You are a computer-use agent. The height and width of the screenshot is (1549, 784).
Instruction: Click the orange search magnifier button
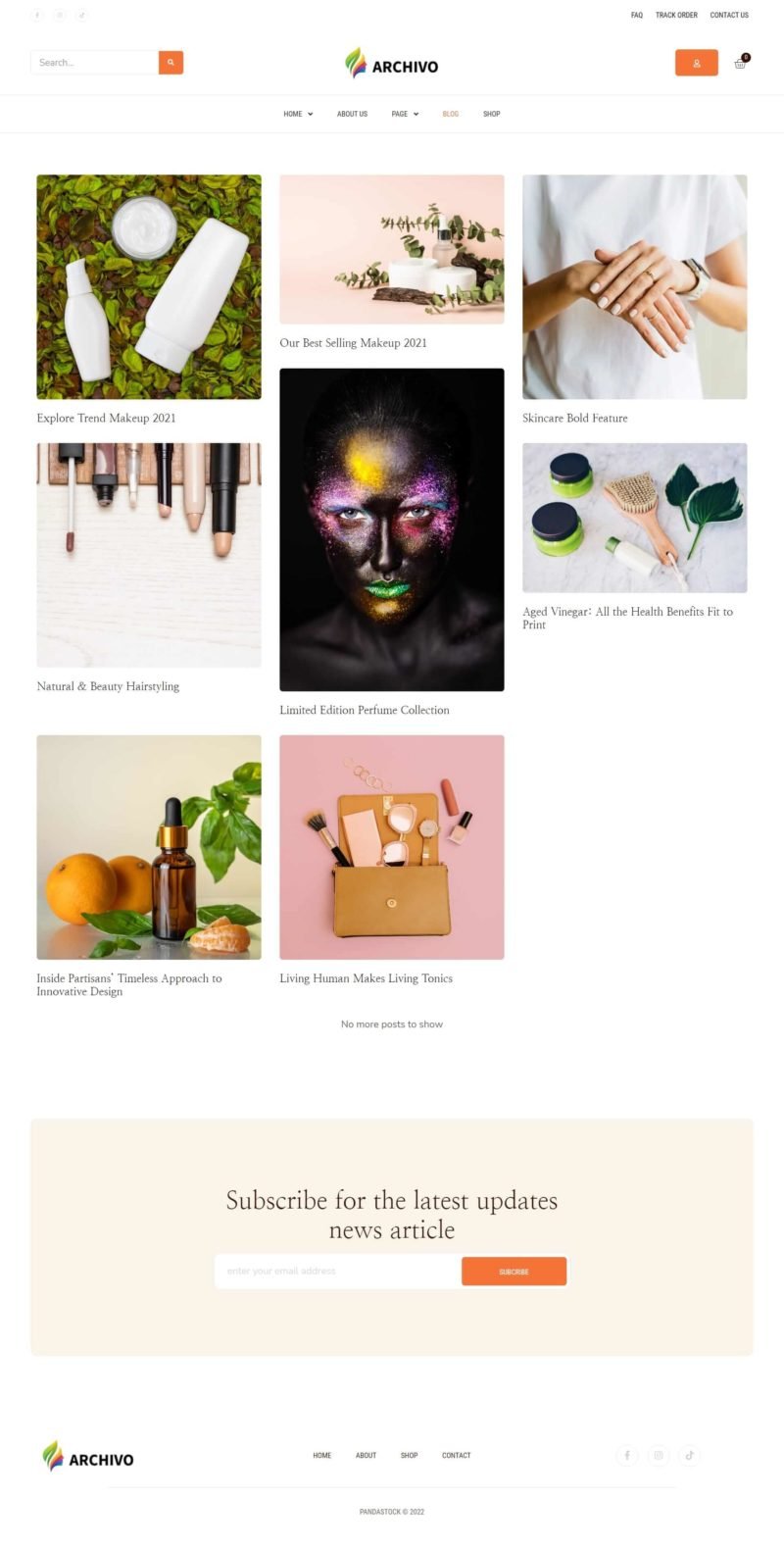171,63
